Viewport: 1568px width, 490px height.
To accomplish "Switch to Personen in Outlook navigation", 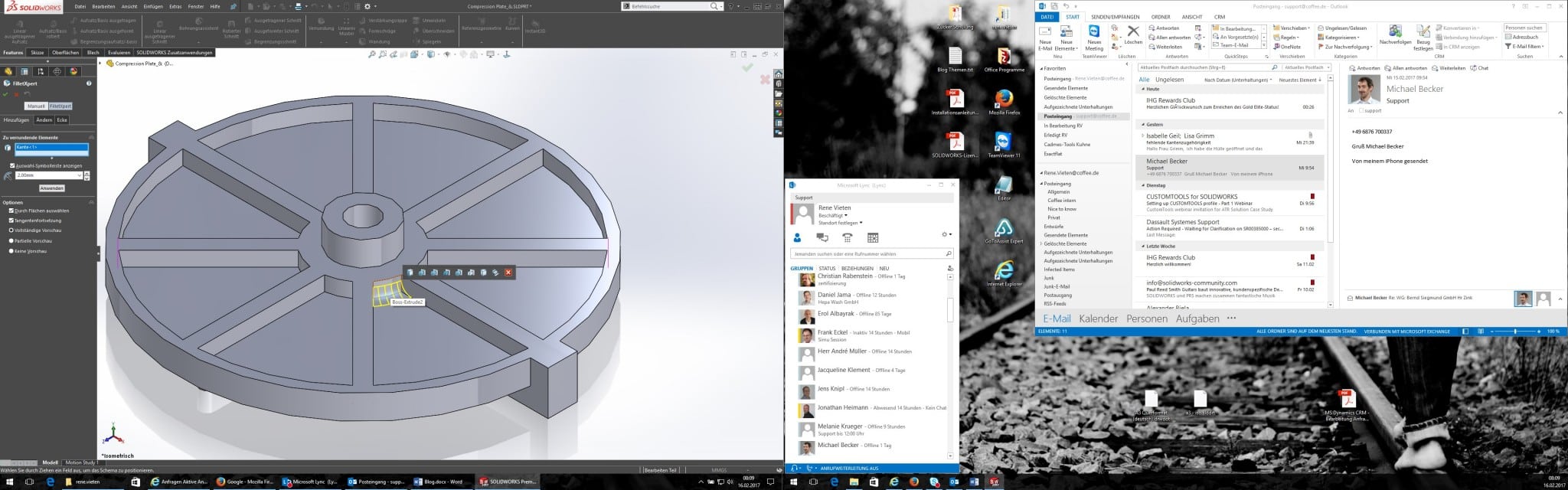I will [1147, 318].
